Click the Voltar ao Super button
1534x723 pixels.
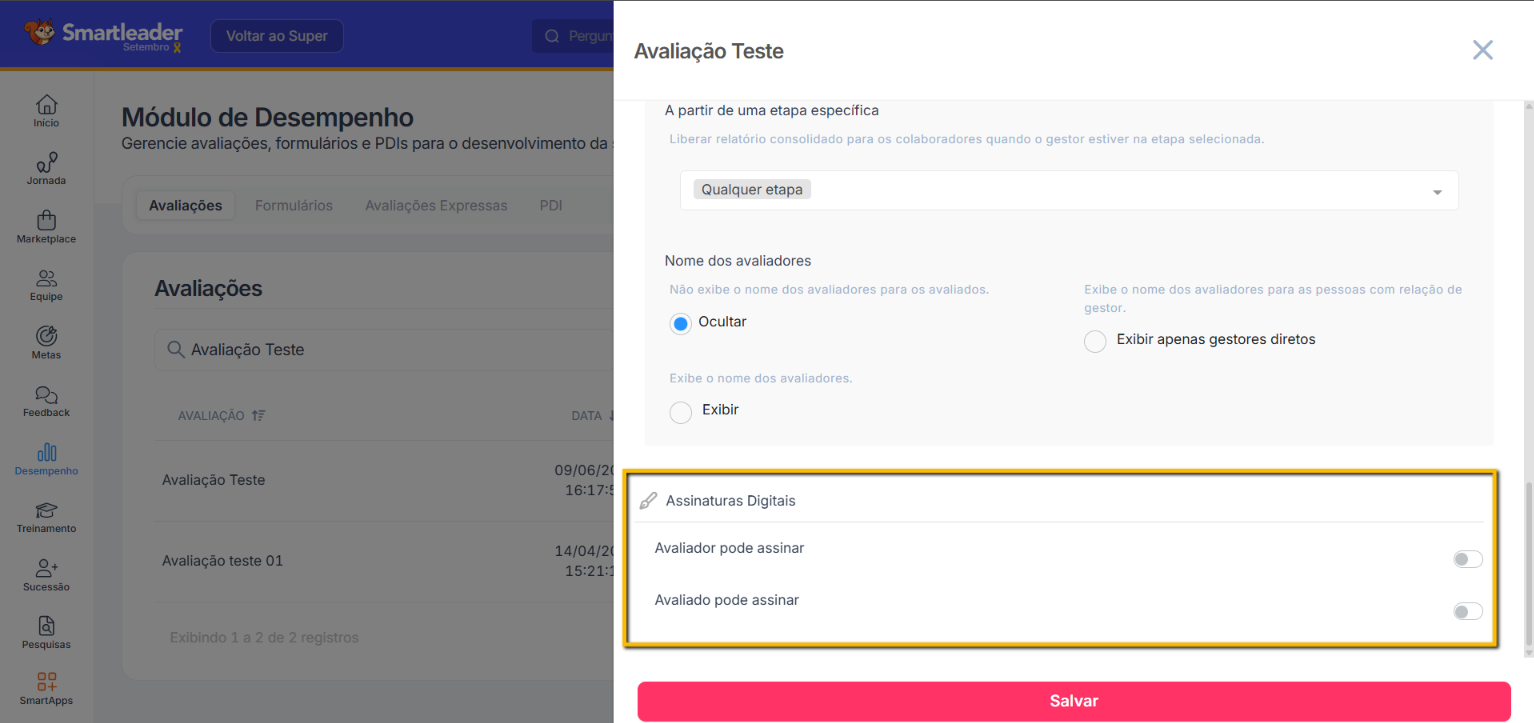pyautogui.click(x=277, y=36)
